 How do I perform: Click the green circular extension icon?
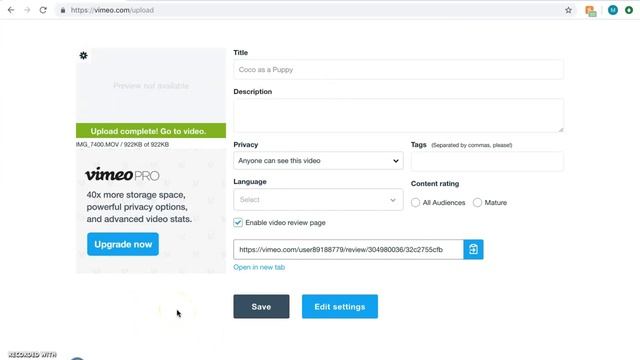click(629, 10)
